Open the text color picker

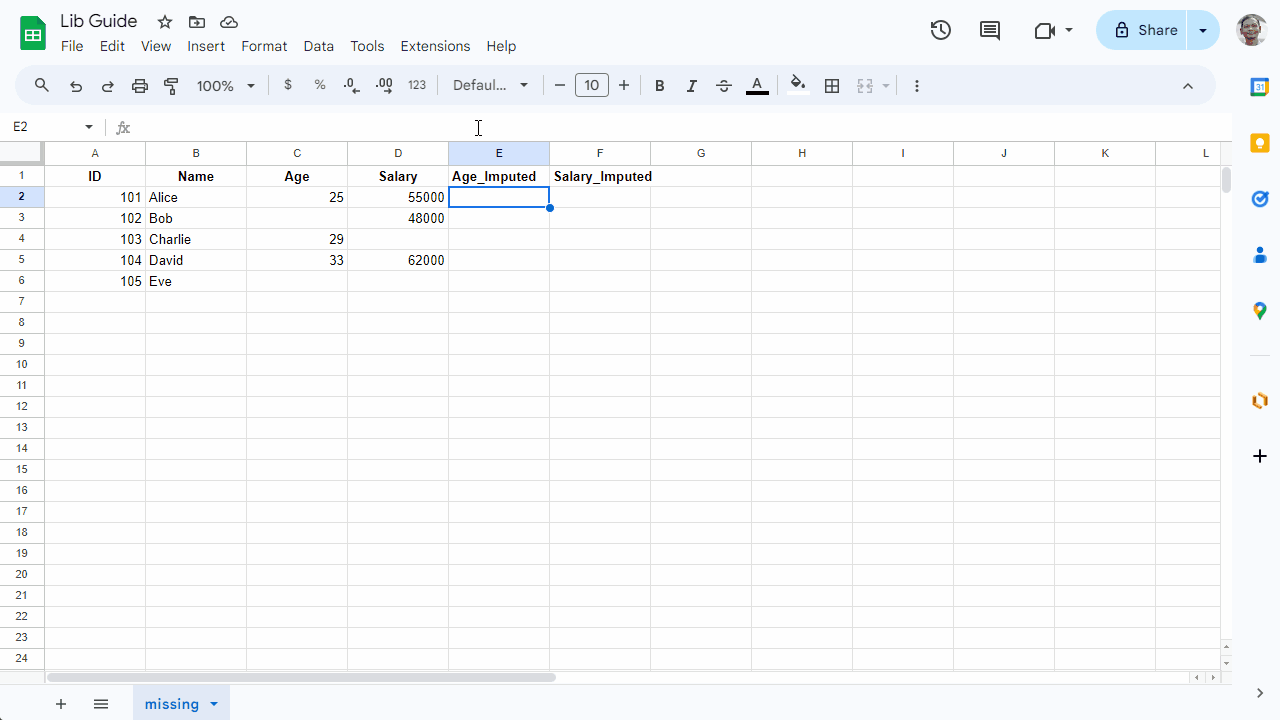point(758,86)
